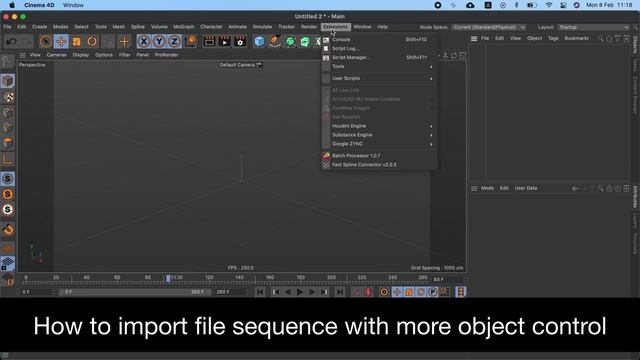The height and width of the screenshot is (360, 640).
Task: Open Script Manager menu entry
Action: pos(379,58)
